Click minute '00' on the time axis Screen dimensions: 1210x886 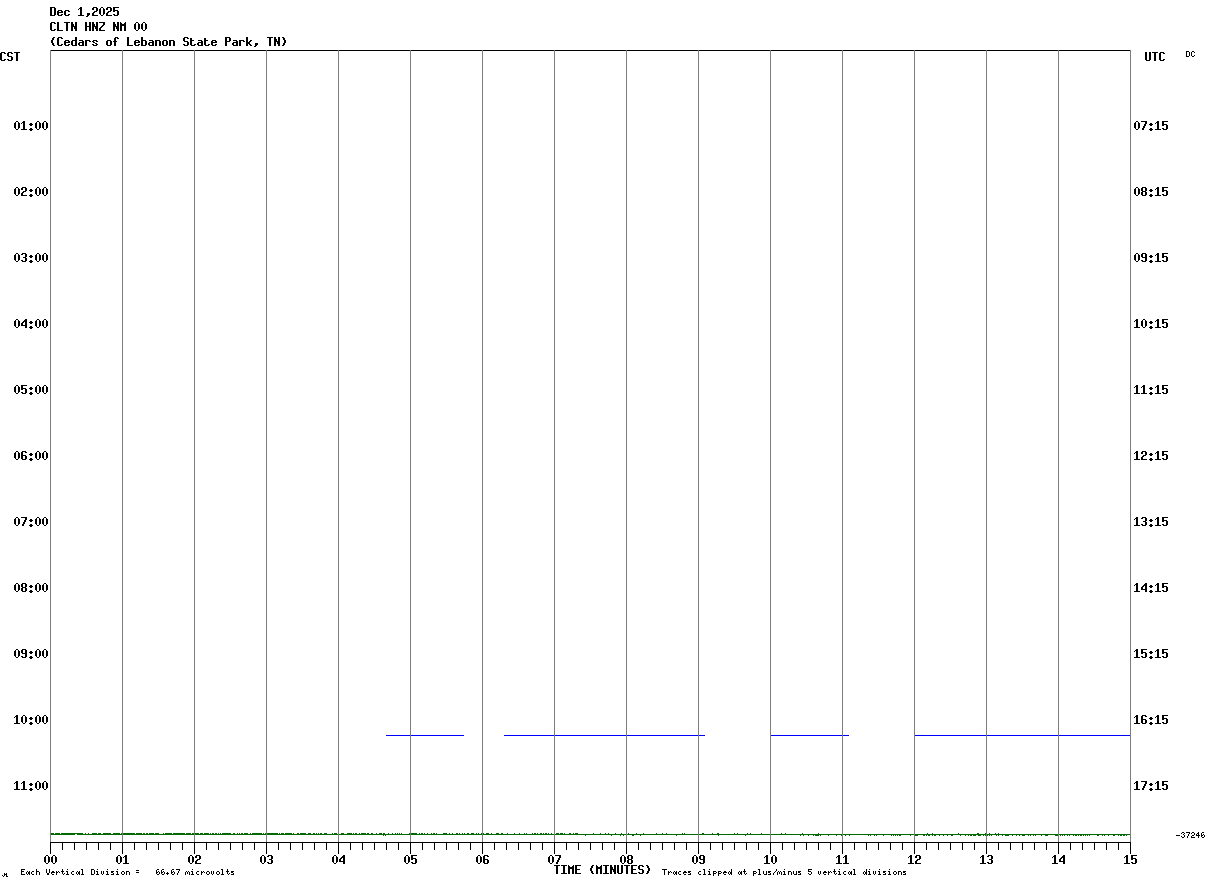[x=50, y=860]
